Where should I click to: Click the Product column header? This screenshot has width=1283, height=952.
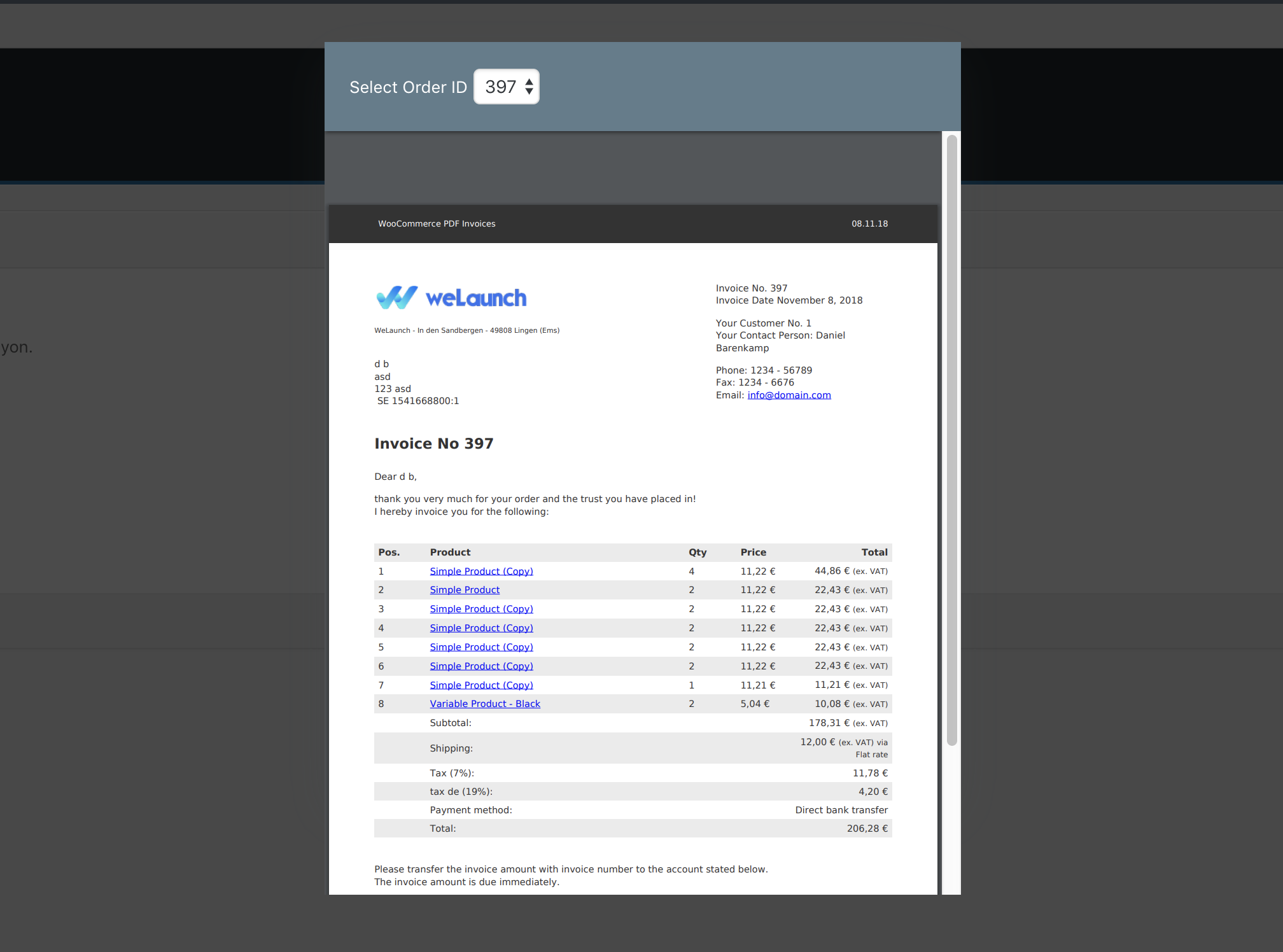coord(450,552)
